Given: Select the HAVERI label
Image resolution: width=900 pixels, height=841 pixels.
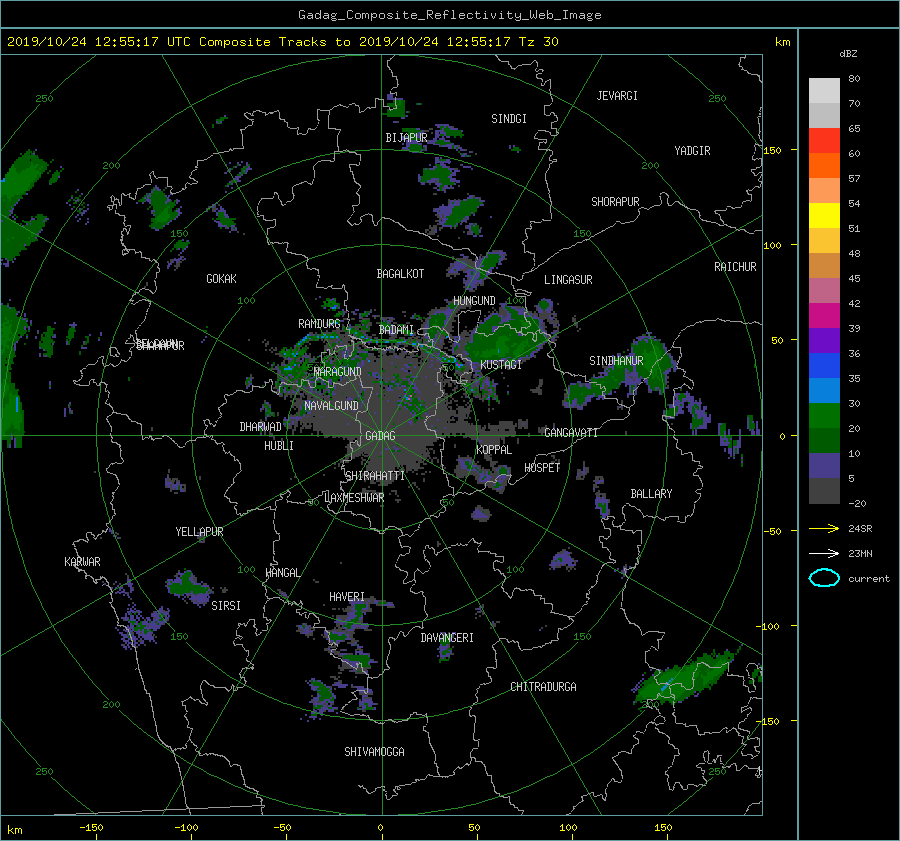Looking at the screenshot, I should click(347, 598).
